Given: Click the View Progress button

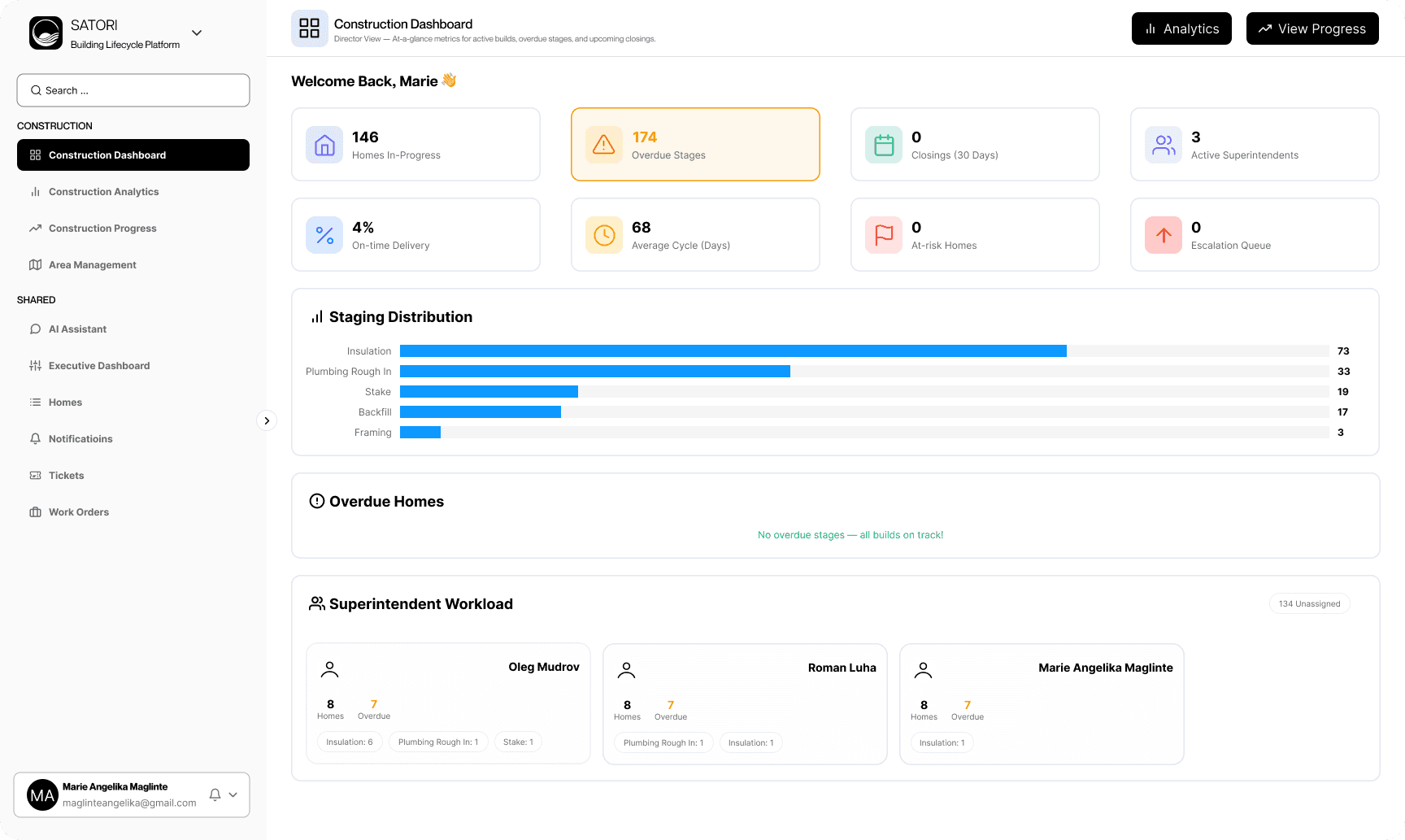Looking at the screenshot, I should tap(1312, 28).
